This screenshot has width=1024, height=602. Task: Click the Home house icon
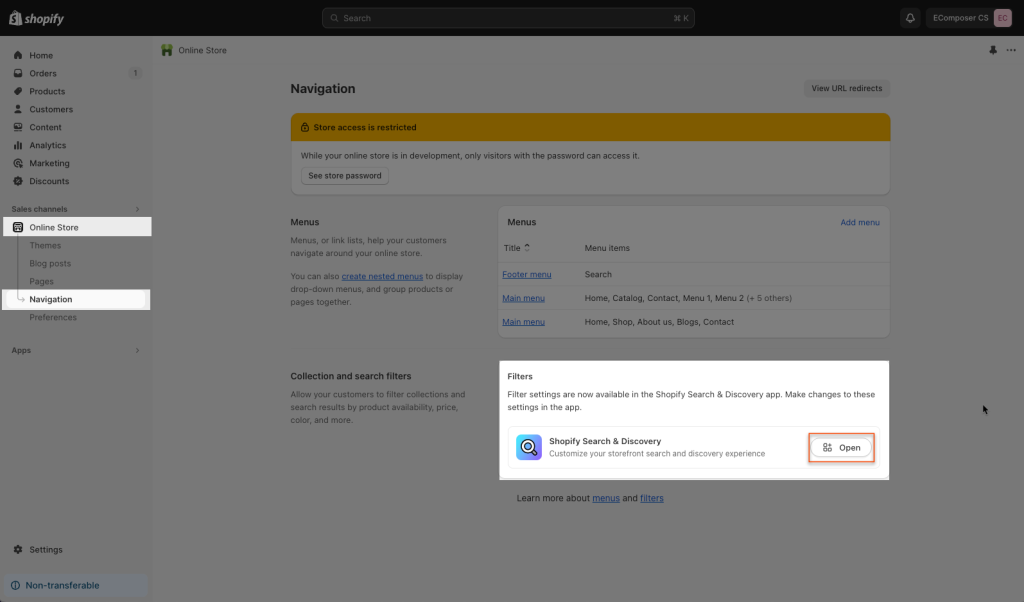point(18,55)
